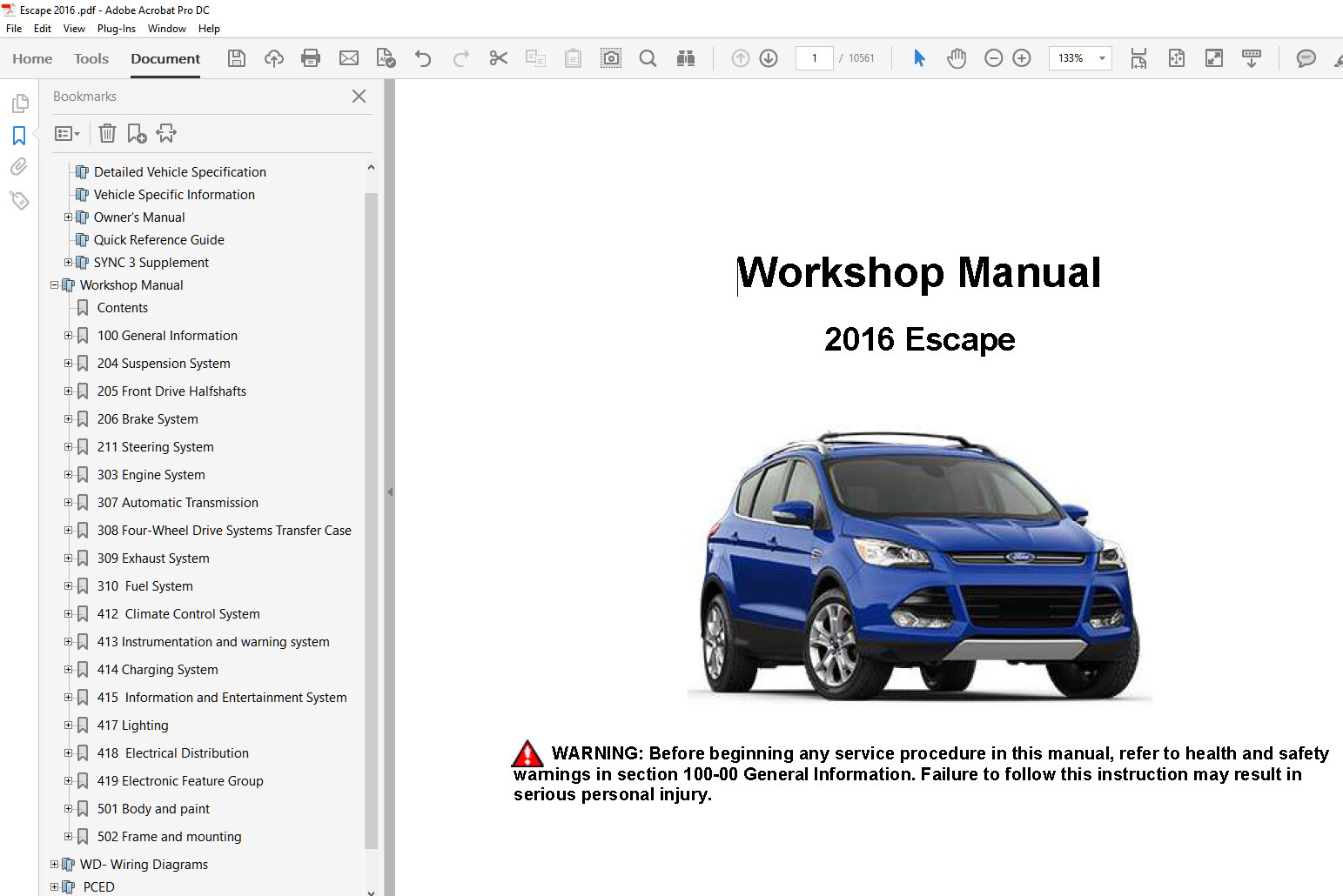Click the Print icon in toolbar
Screen dimensions: 1343x896
click(x=310, y=58)
